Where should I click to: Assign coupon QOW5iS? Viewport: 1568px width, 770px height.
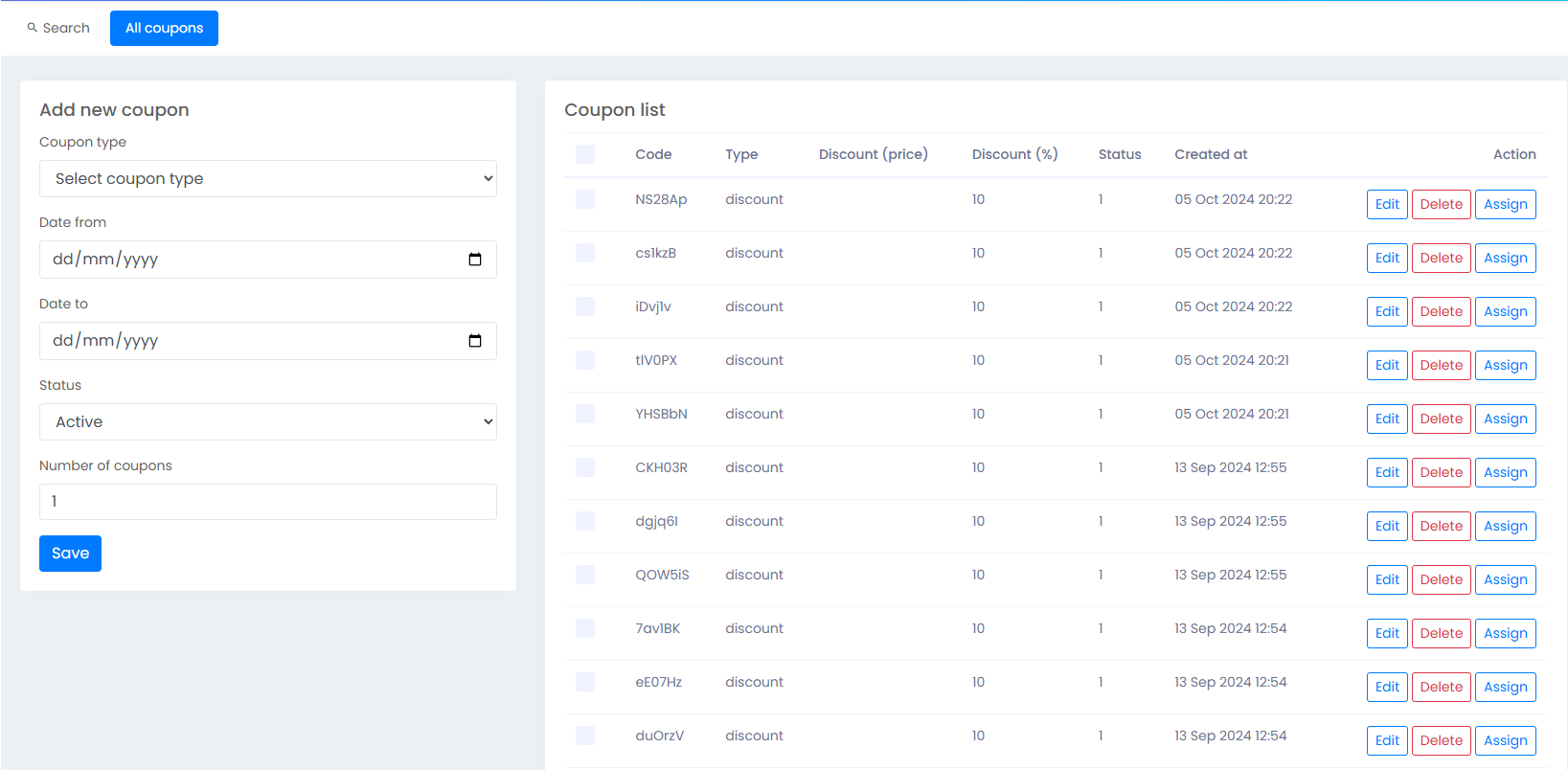1505,579
